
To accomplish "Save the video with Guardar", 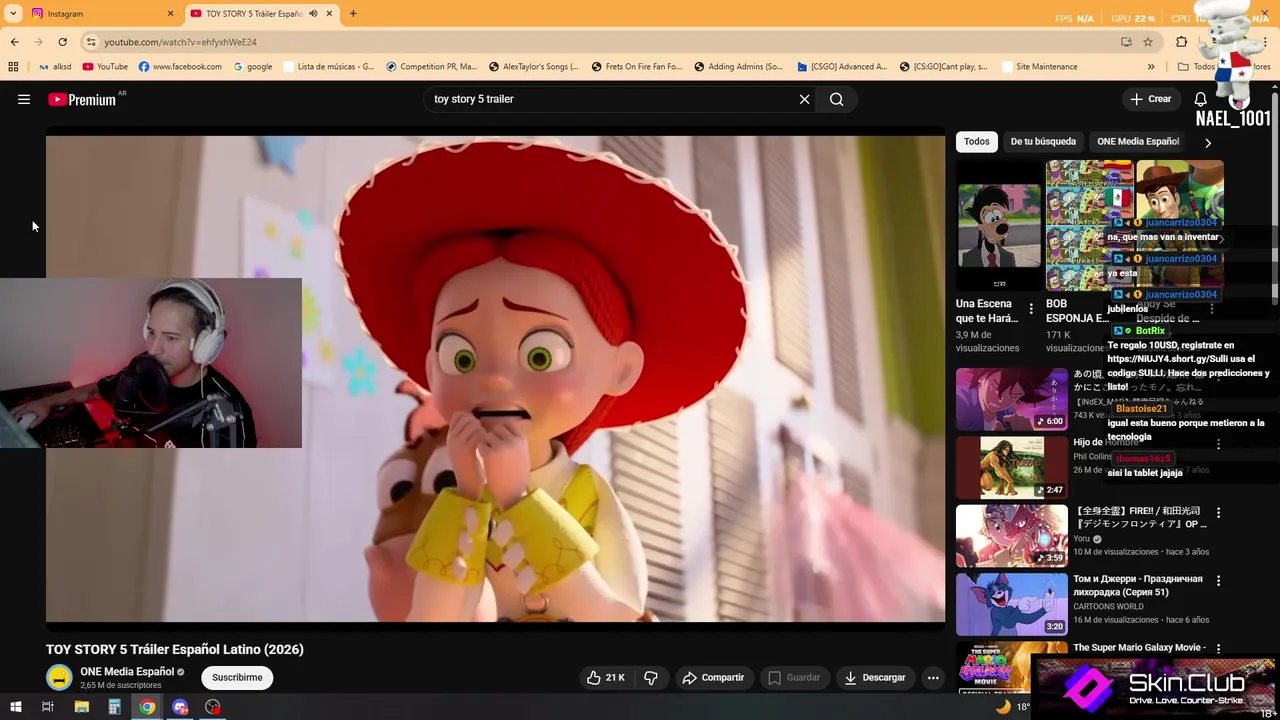I will (794, 677).
